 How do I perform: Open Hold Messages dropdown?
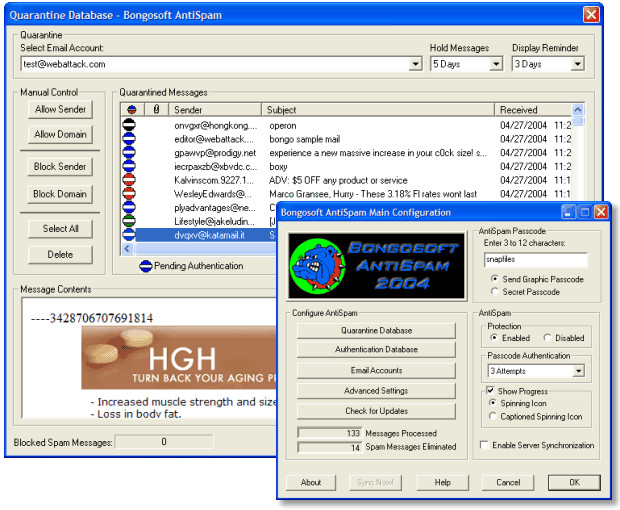[495, 64]
